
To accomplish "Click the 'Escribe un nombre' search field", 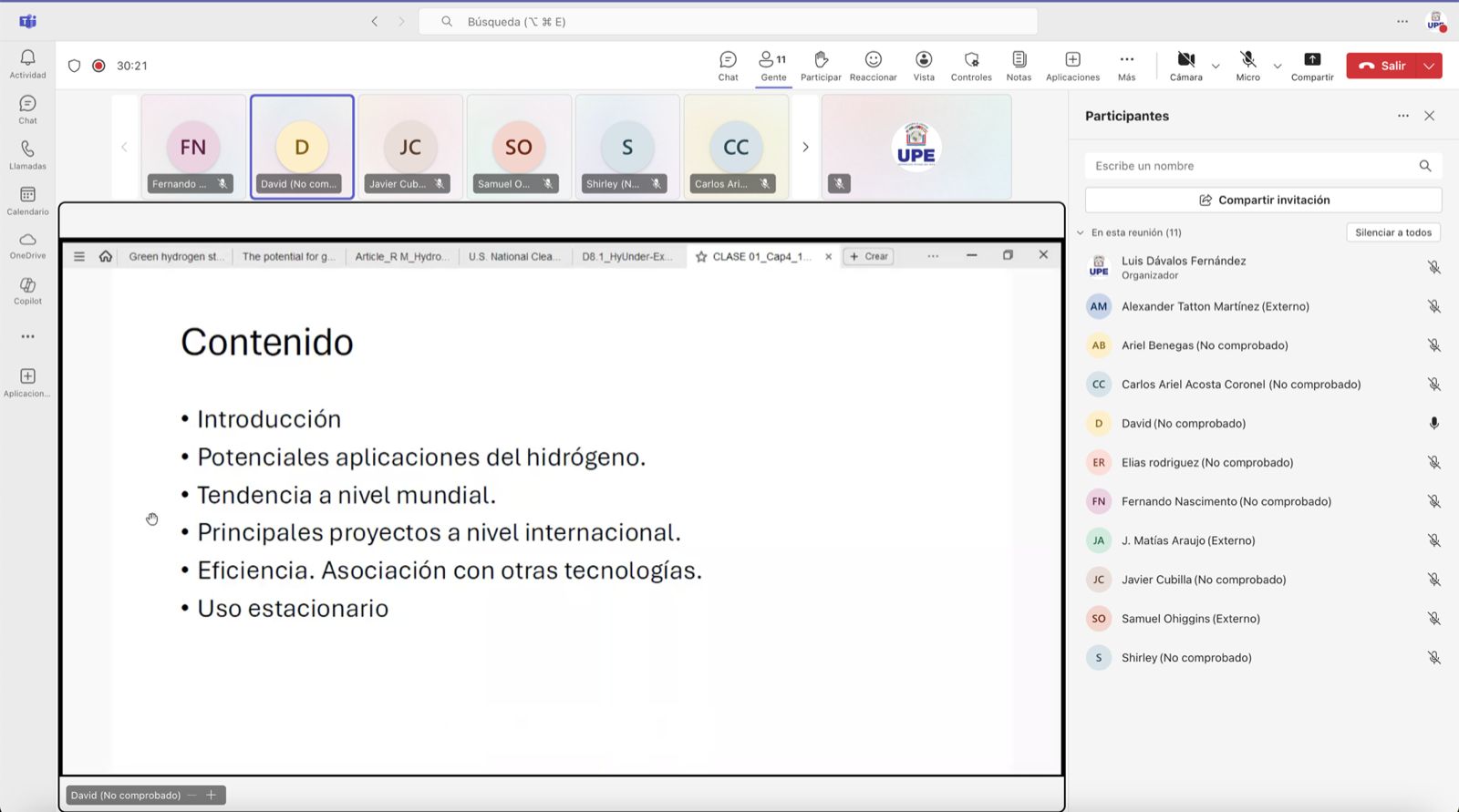I will (1249, 166).
